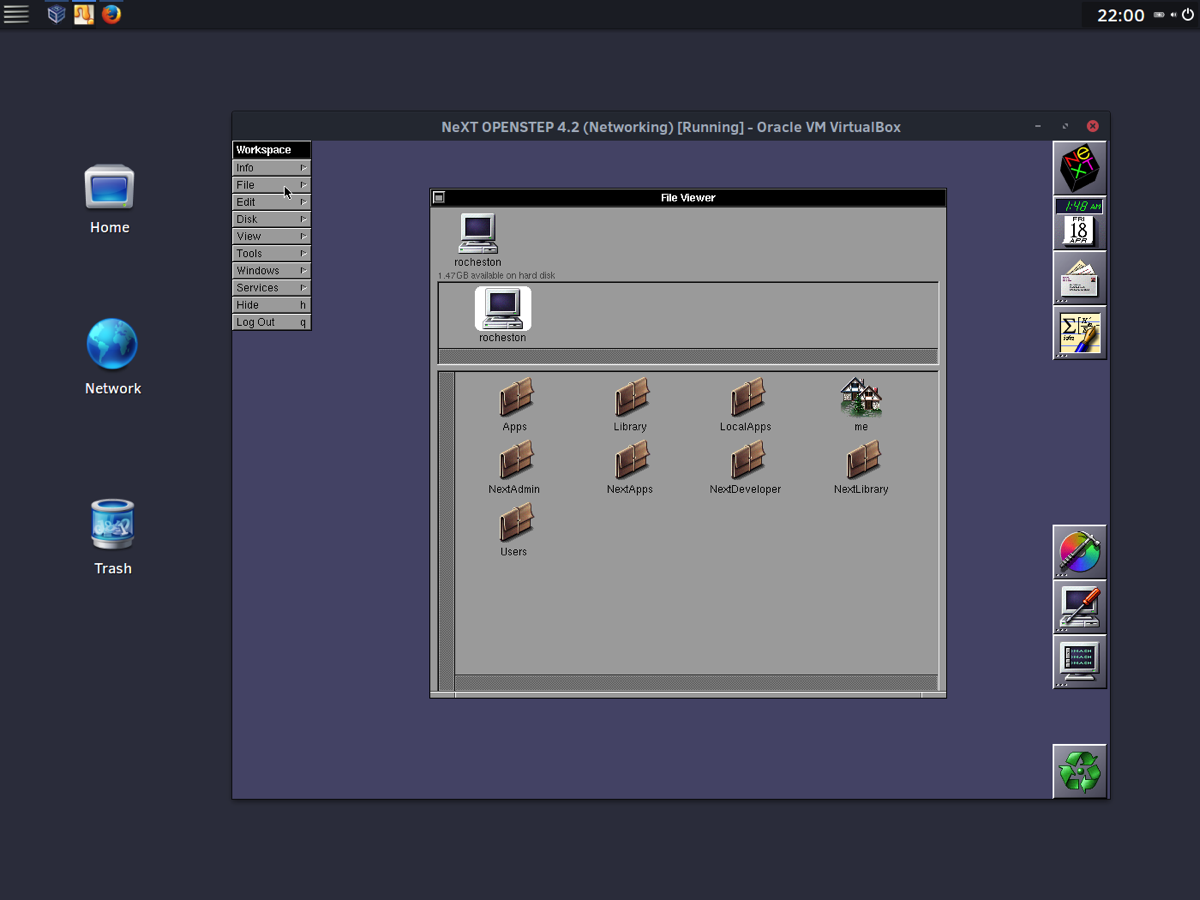Open the clock and calendar dock tile
Viewport: 1200px width, 900px height.
point(1080,222)
